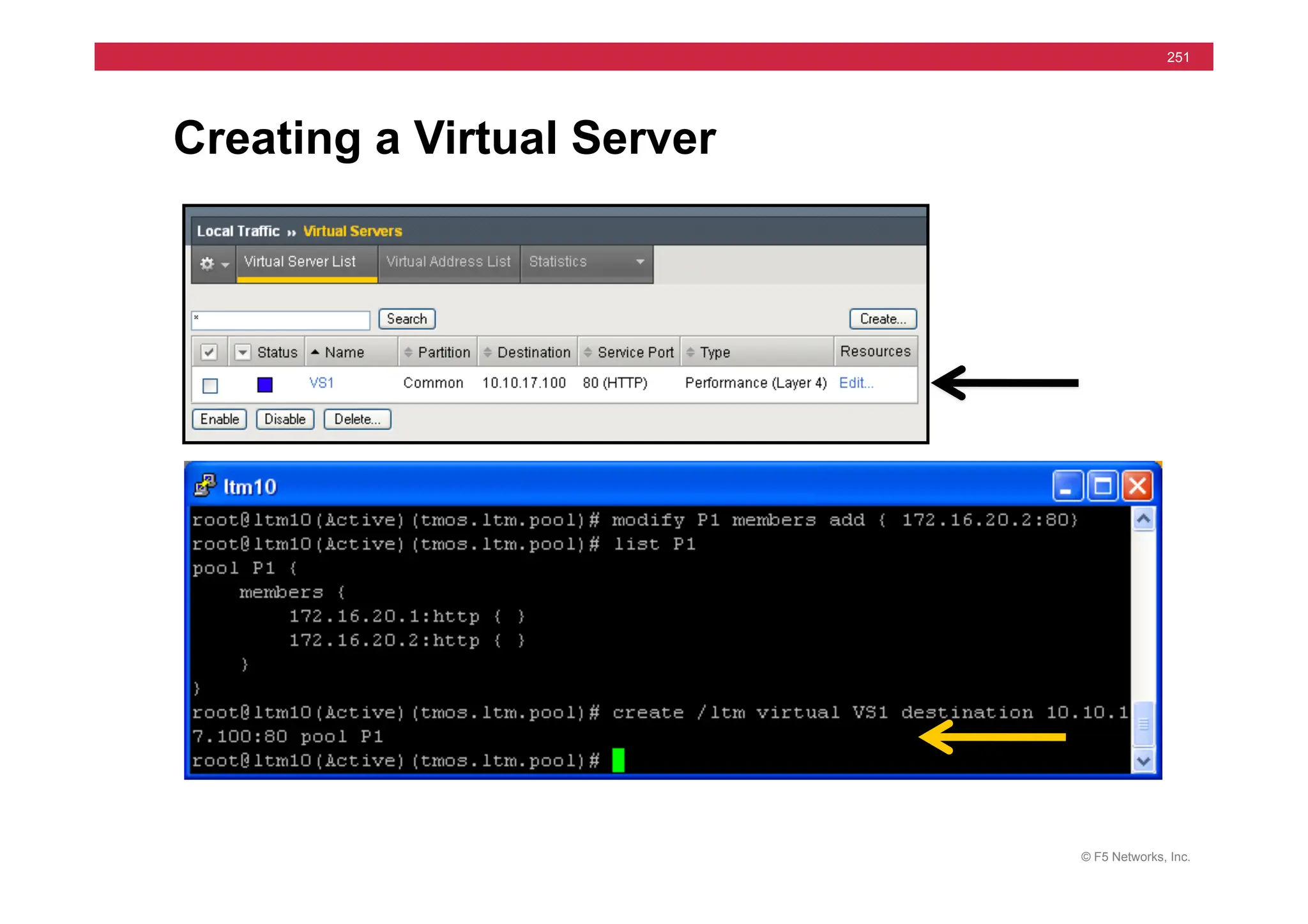This screenshot has width=1308, height=924.
Task: Close the ltm10 terminal window
Action: (x=1137, y=487)
